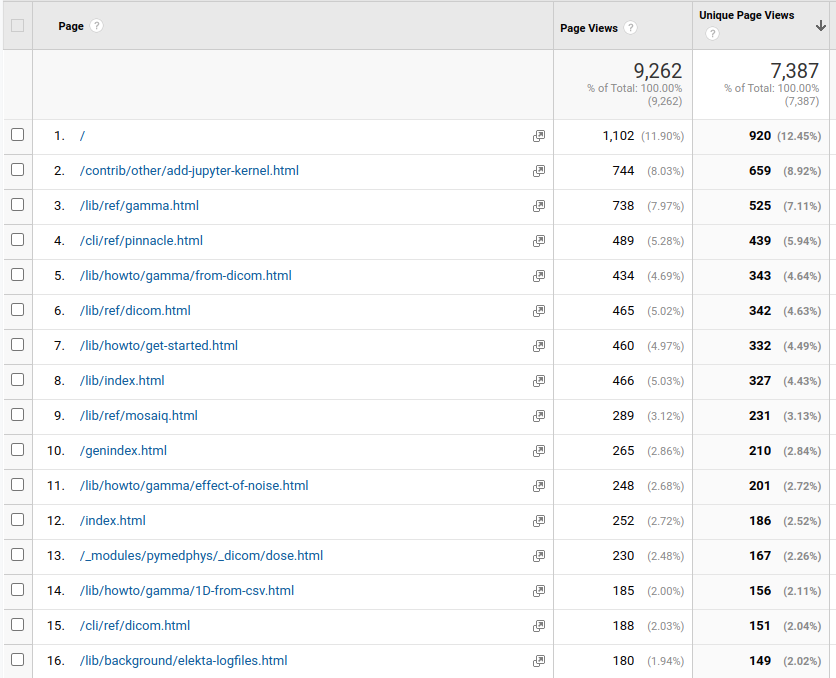Open external link icon for /cli/ref/pinnacle.html
The height and width of the screenshot is (678, 836).
point(539,241)
